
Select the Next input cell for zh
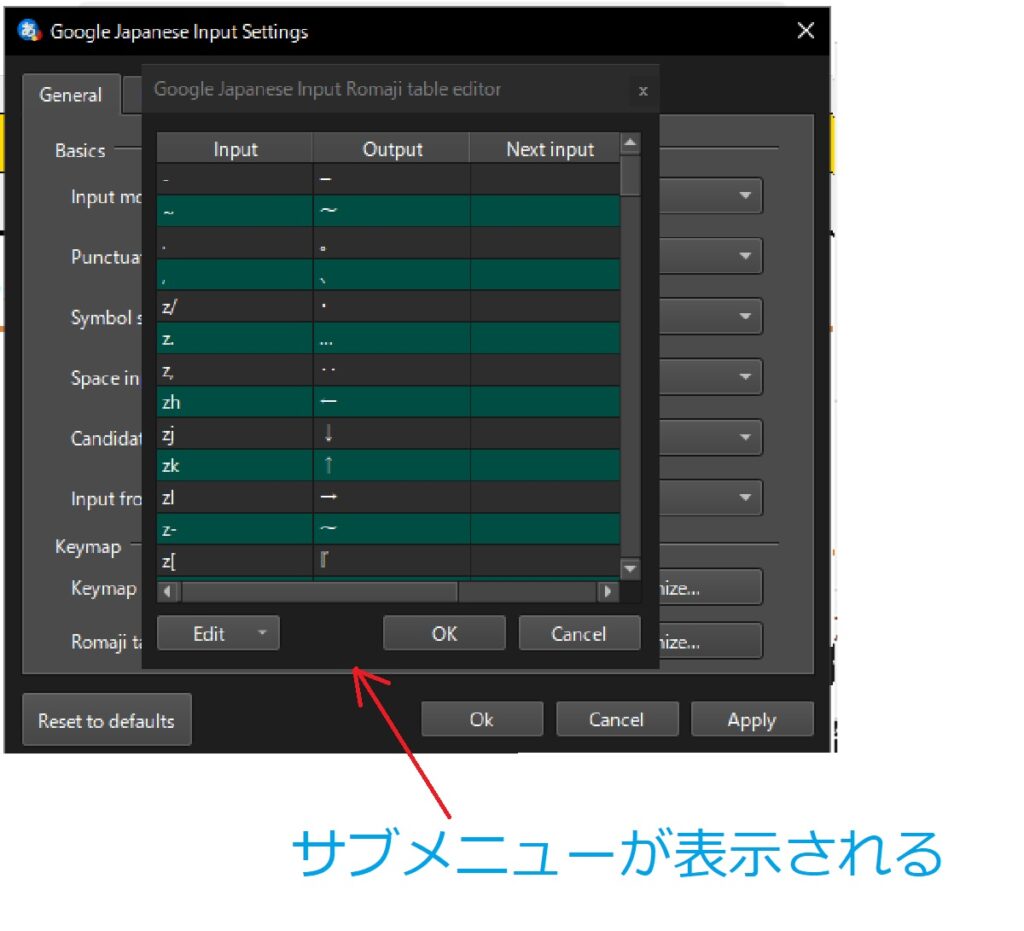pyautogui.click(x=545, y=402)
